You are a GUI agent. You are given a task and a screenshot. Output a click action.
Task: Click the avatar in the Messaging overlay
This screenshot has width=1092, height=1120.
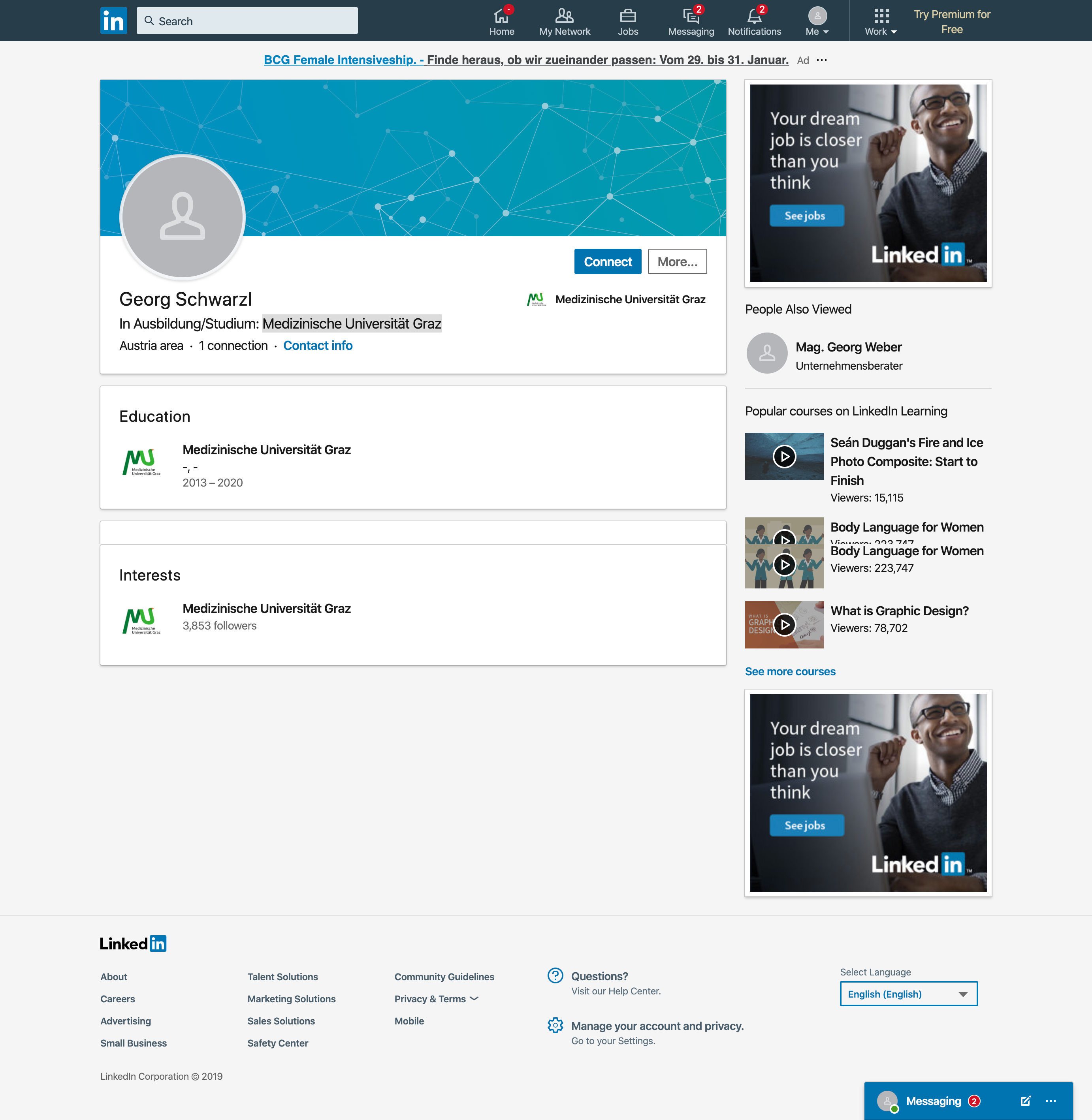click(887, 1101)
